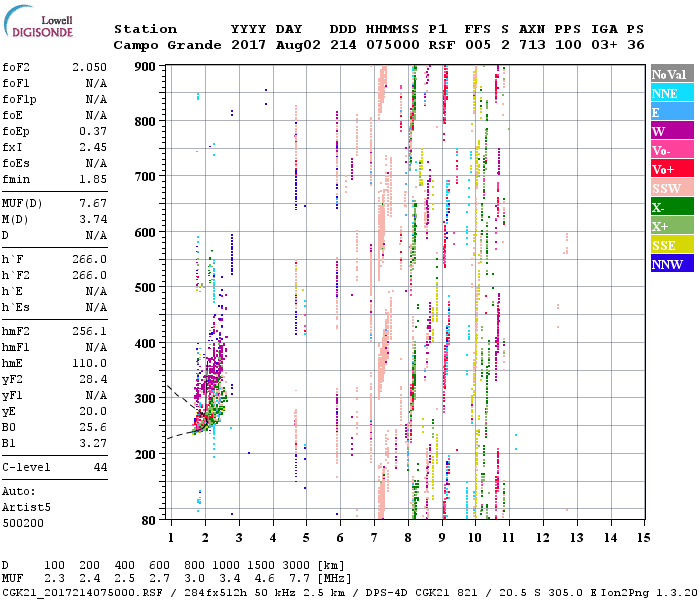Click the foF1 N/A value
Screen dimensions: 700x600
click(96, 83)
